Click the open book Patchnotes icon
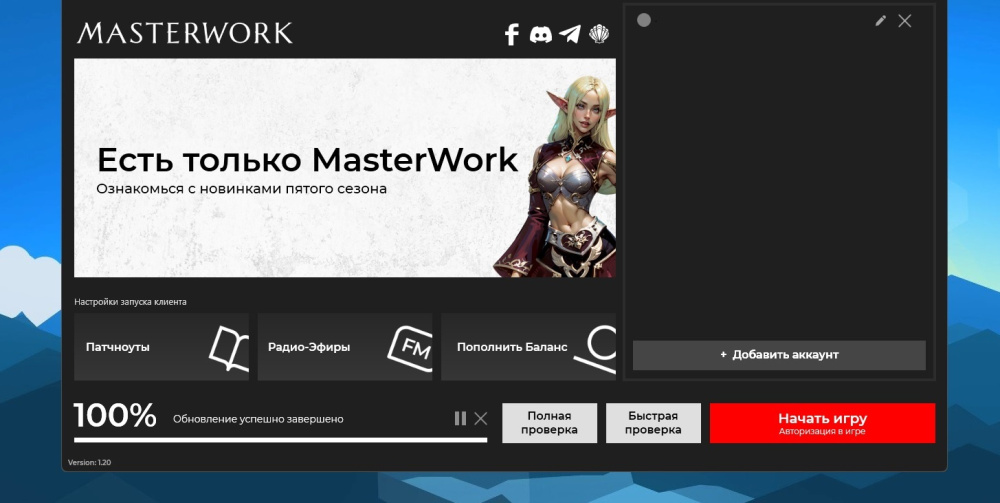Screen dimensions: 1000x503 [x=228, y=348]
